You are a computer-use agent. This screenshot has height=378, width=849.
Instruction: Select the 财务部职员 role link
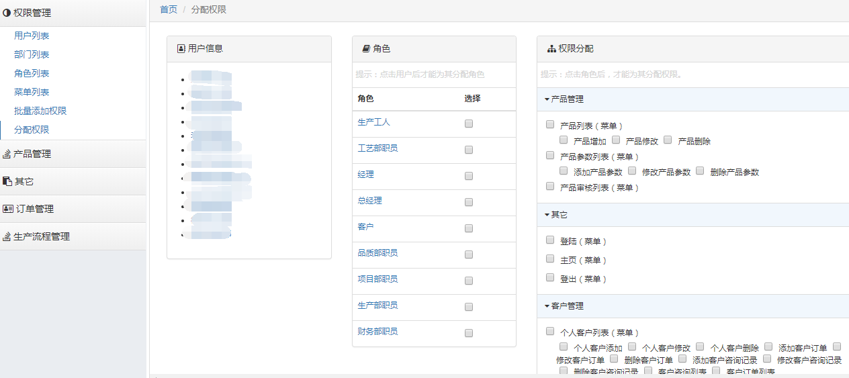(x=378, y=331)
